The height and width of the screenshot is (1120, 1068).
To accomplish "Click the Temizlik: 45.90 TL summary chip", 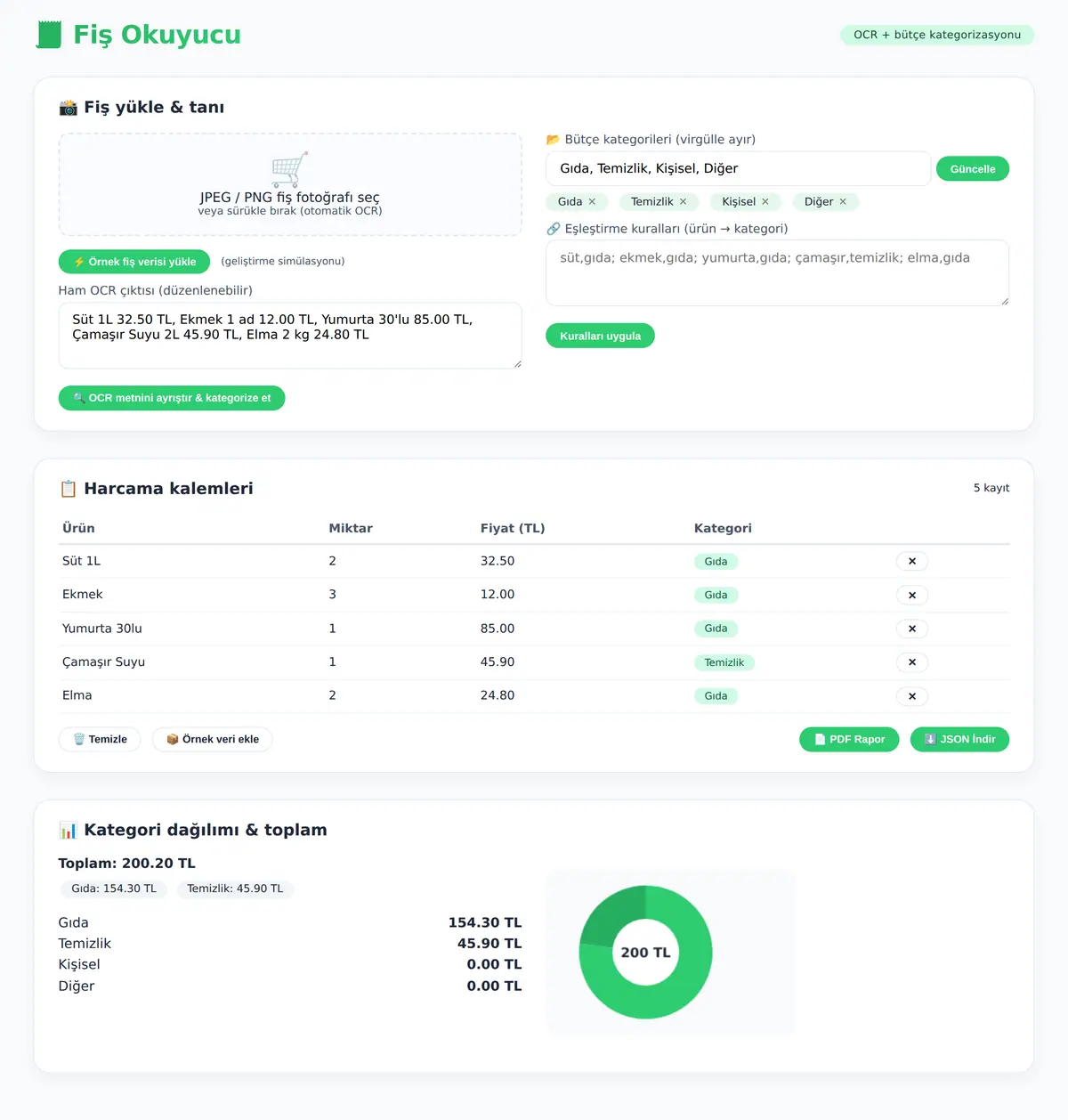I will [235, 889].
